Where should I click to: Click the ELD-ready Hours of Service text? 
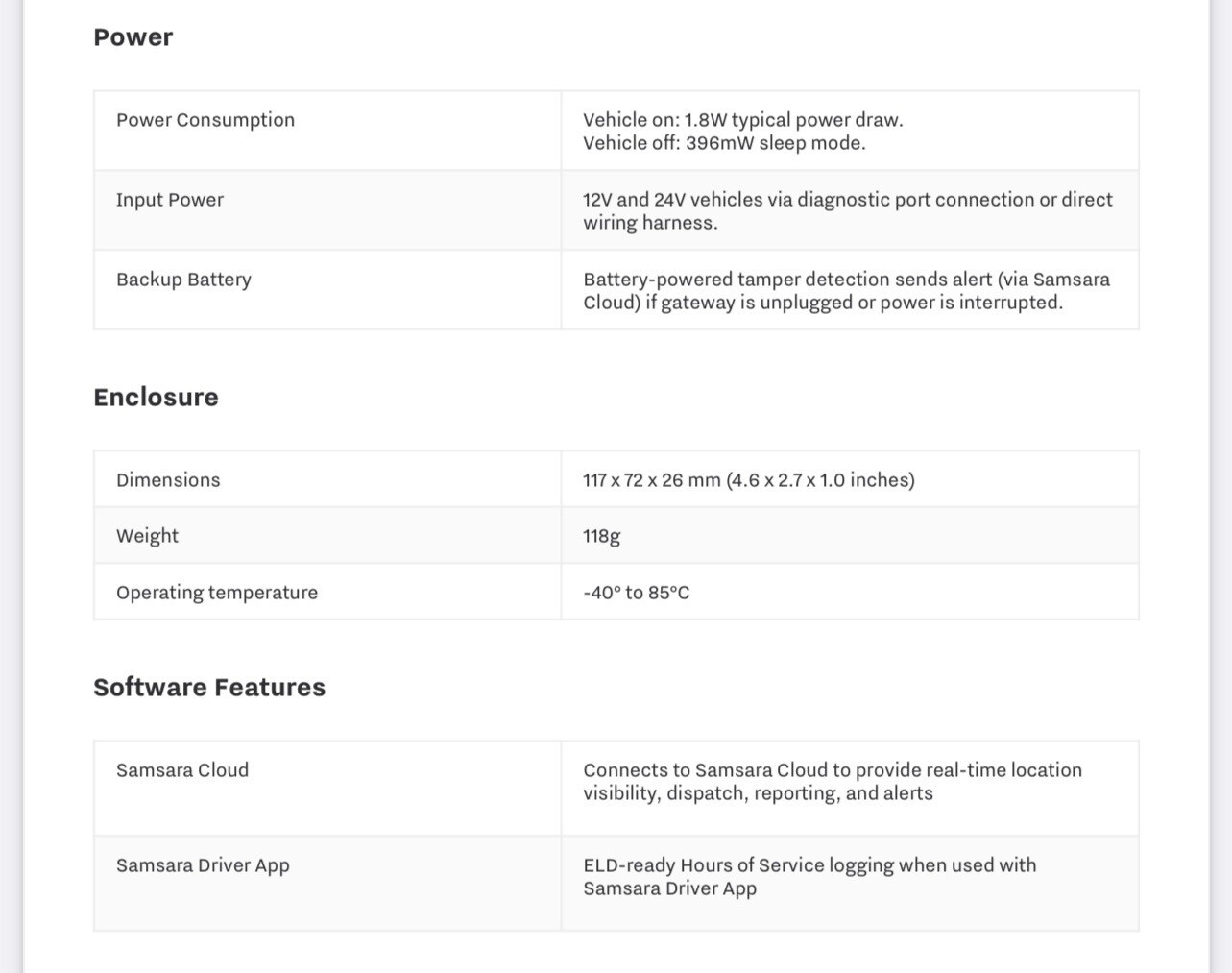pyautogui.click(x=809, y=877)
